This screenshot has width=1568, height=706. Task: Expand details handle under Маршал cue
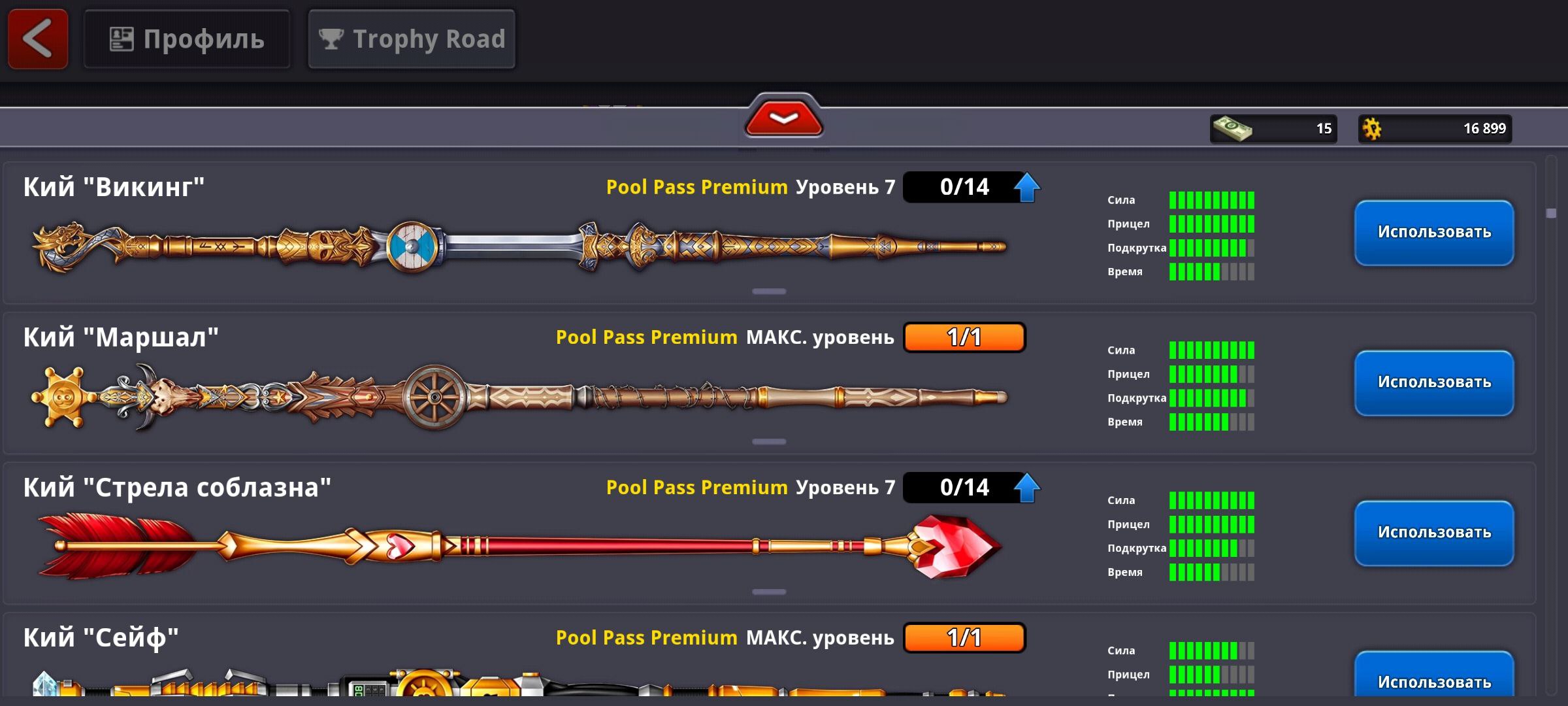pos(769,442)
